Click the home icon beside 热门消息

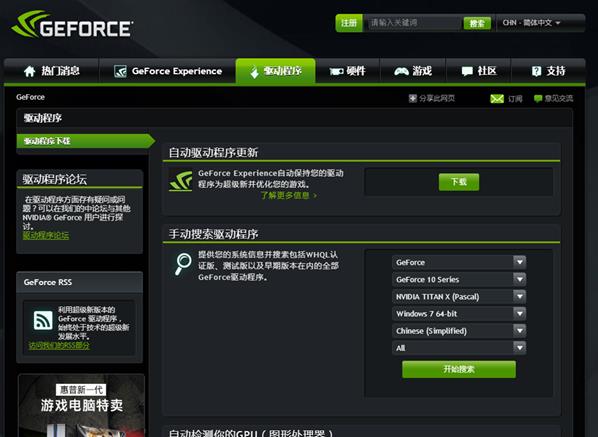[29, 71]
